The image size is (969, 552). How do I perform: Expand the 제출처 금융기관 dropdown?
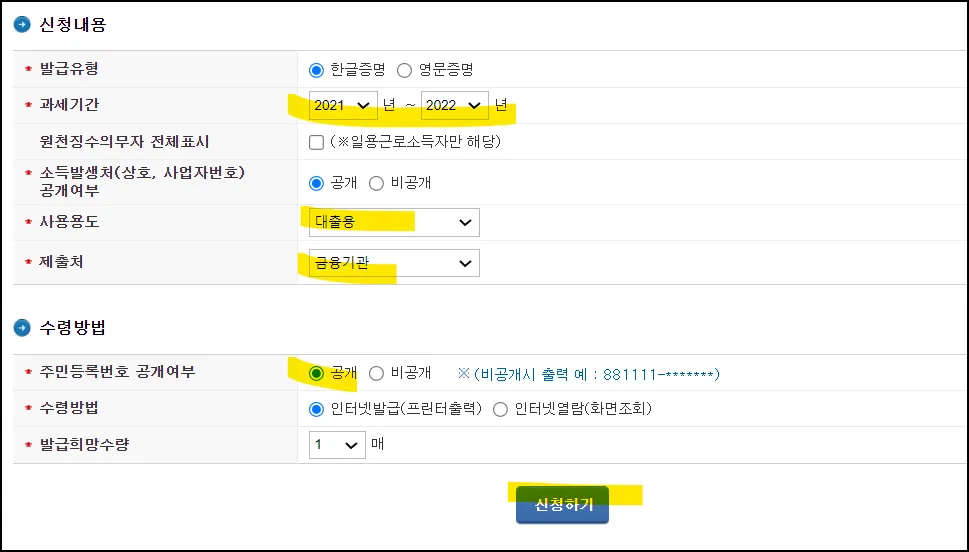pos(393,262)
